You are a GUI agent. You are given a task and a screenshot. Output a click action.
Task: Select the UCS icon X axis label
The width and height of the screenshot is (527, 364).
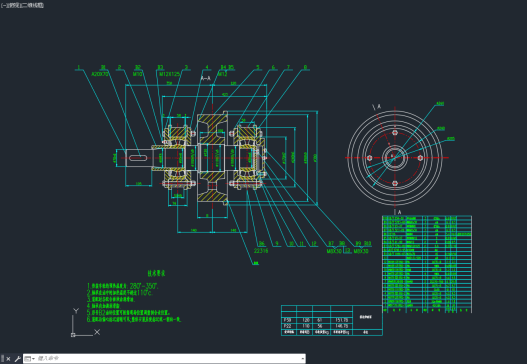97,332
